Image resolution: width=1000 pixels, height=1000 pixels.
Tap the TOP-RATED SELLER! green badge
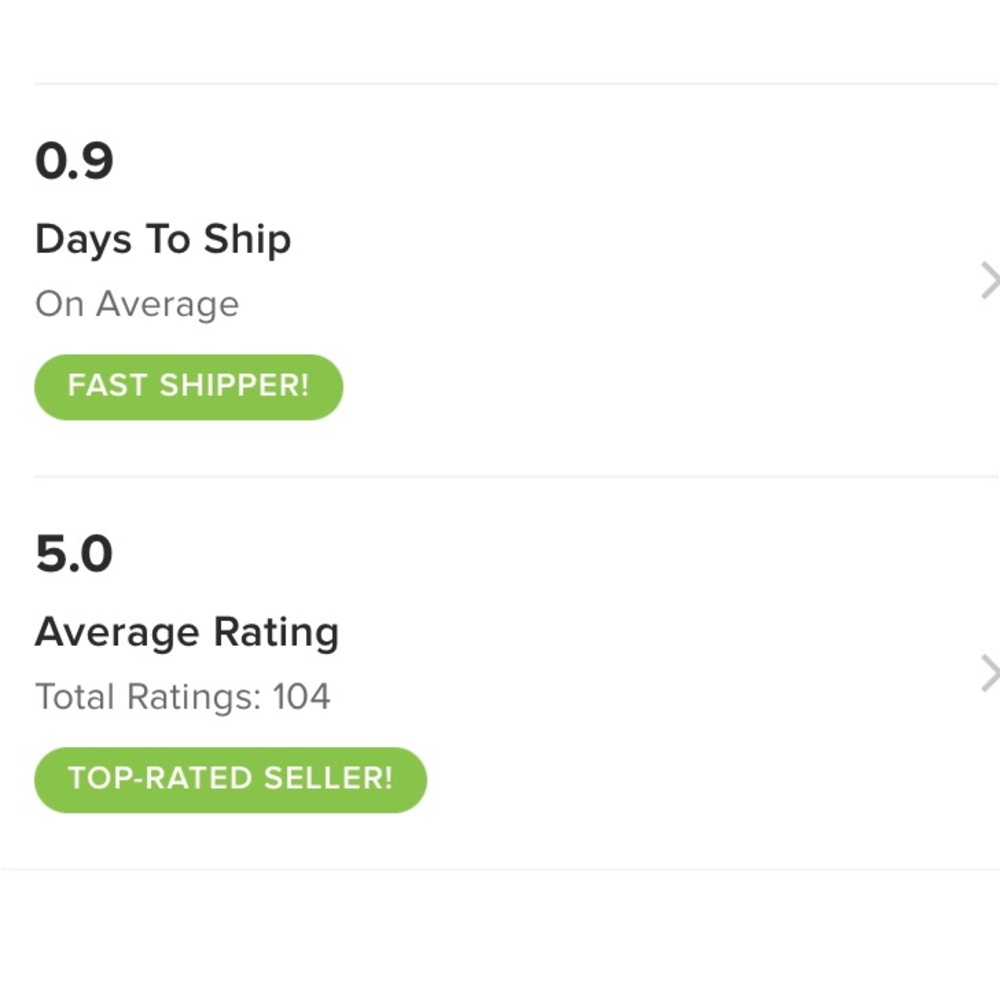click(x=230, y=779)
